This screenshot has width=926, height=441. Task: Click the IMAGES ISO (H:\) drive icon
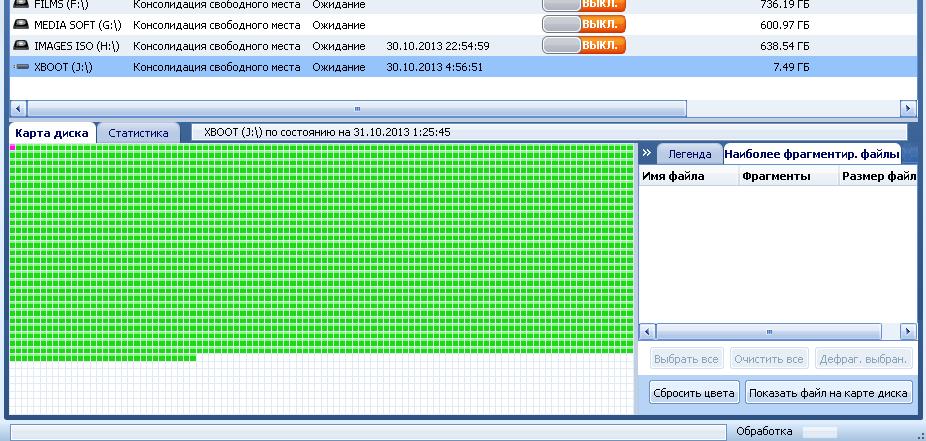point(21,45)
